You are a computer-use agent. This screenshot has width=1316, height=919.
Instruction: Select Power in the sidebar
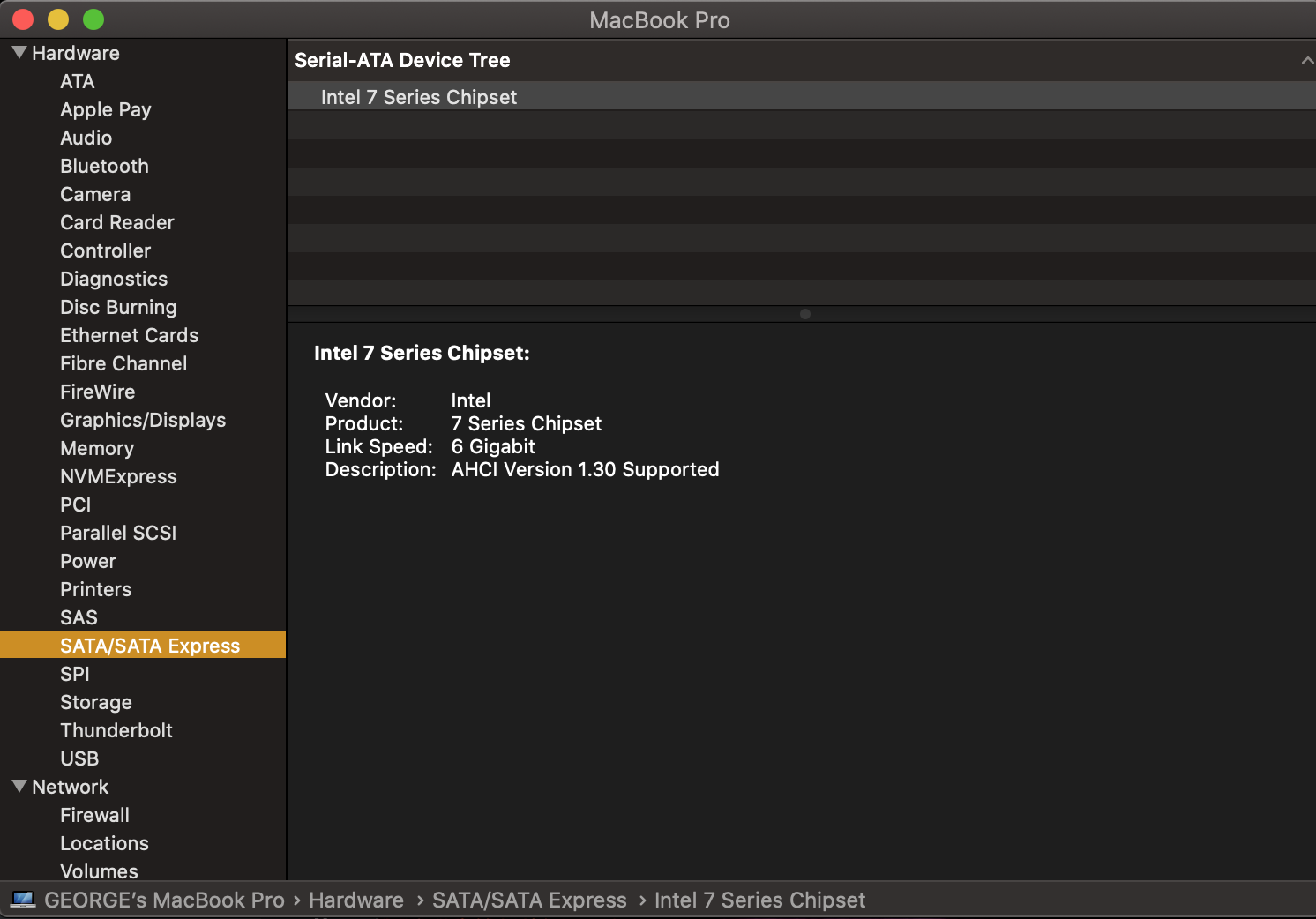point(88,561)
